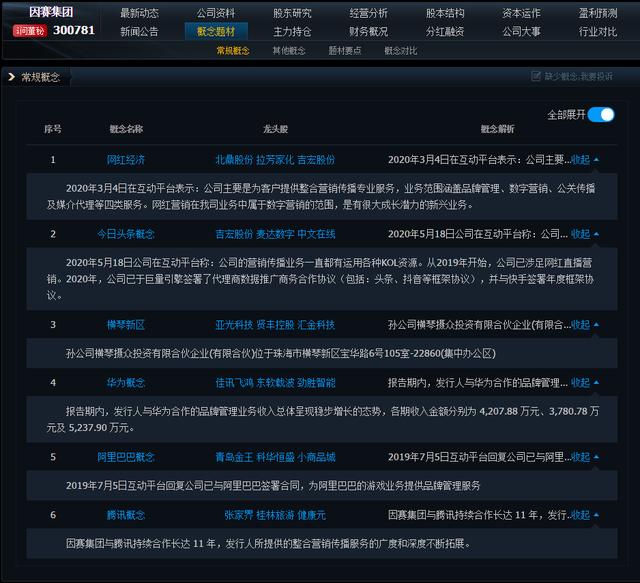
Task: Switch to the 概念对比 sub-tab
Action: (400, 51)
